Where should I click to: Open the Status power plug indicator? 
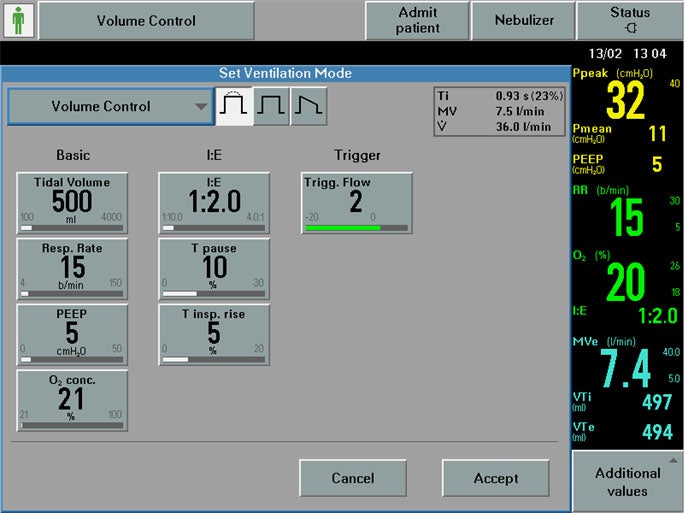(x=629, y=21)
